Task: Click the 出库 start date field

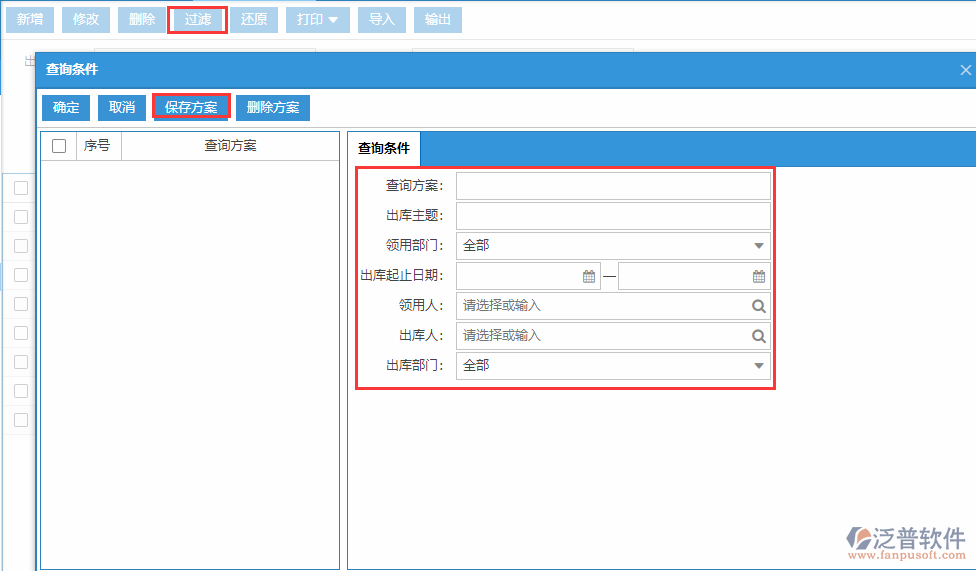Action: [528, 276]
